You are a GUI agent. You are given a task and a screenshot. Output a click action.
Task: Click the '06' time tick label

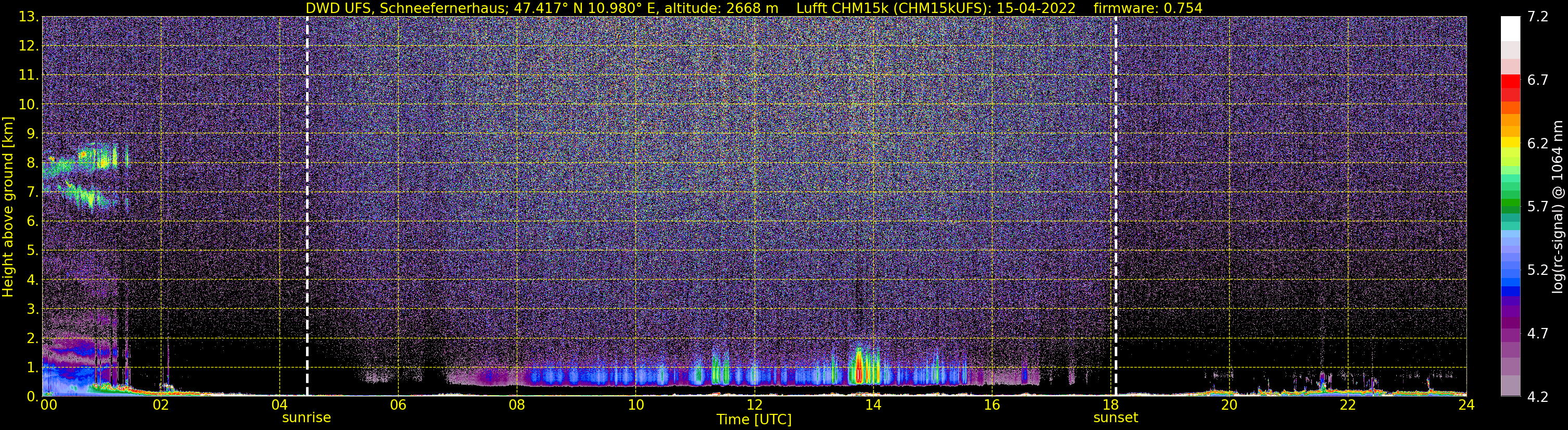(x=398, y=405)
